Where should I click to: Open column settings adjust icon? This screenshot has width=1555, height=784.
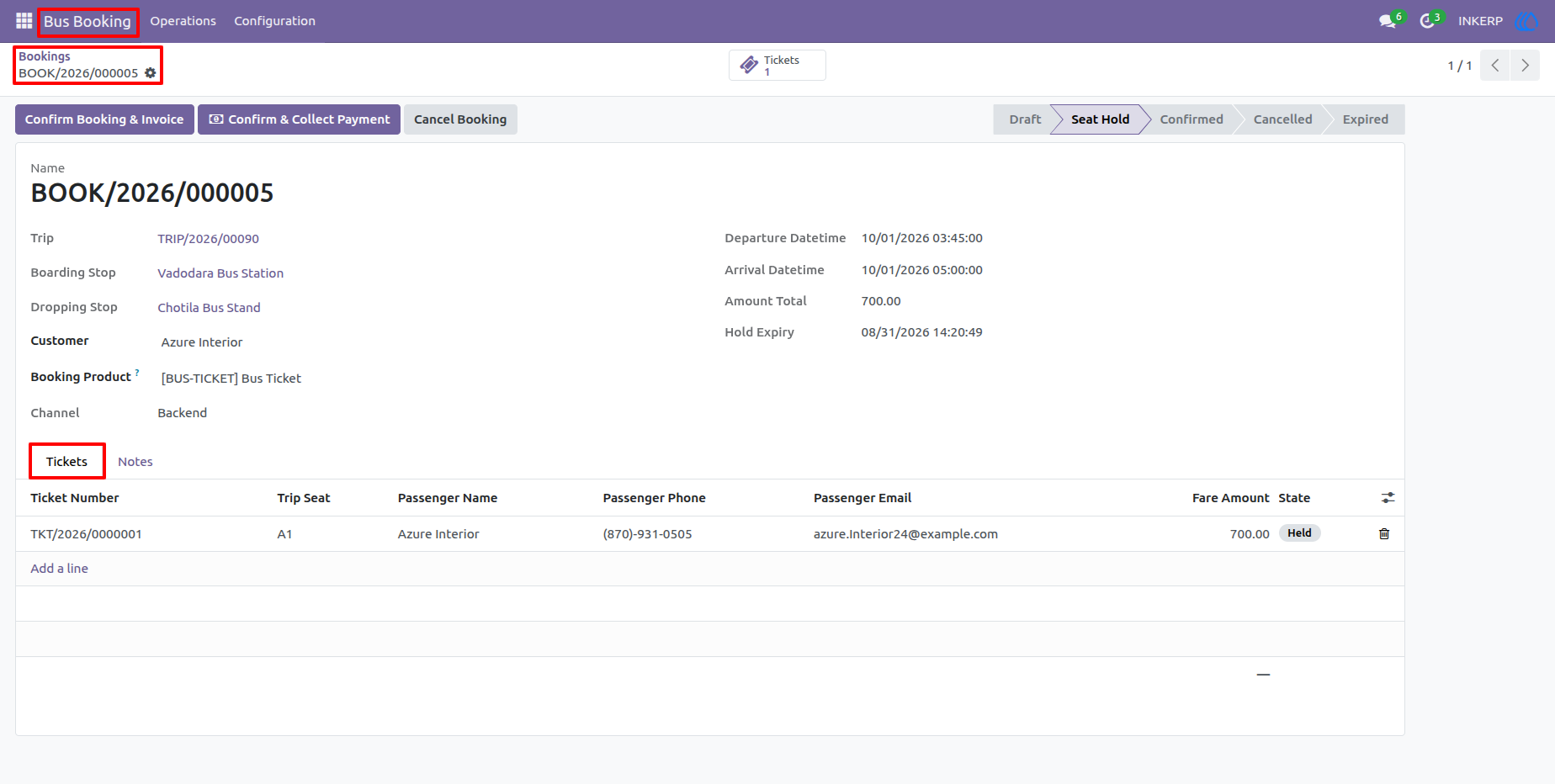point(1388,498)
